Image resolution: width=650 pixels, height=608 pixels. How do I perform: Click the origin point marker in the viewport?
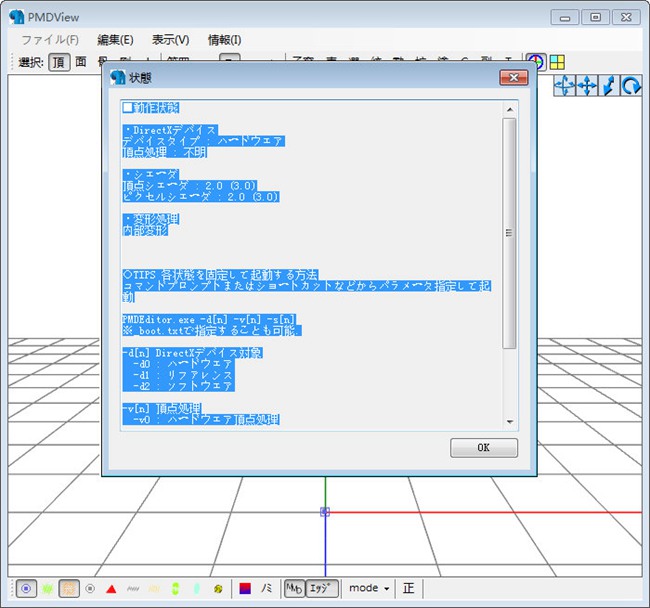(325, 512)
